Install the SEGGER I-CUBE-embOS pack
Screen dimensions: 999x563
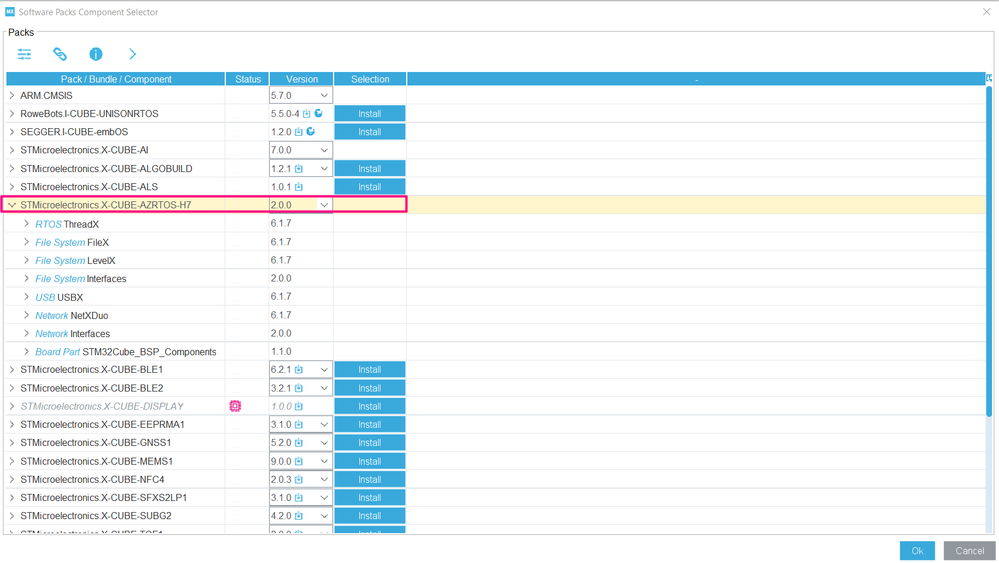coord(370,132)
